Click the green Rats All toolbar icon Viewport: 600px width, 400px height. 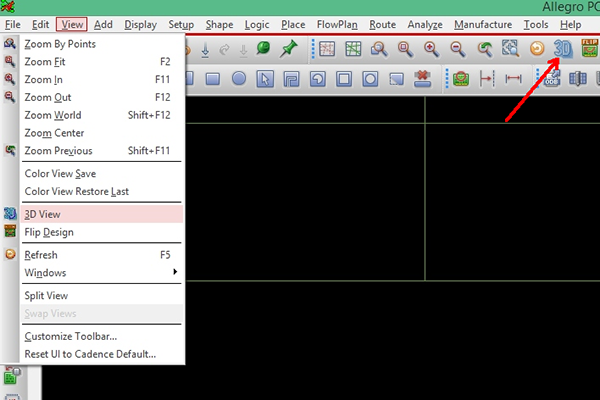tap(353, 49)
